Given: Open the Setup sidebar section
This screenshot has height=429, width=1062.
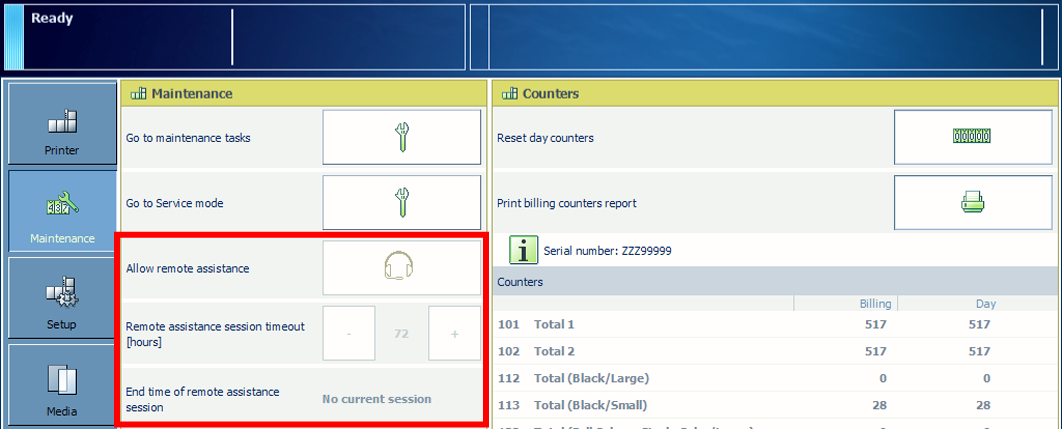Looking at the screenshot, I should tap(62, 299).
